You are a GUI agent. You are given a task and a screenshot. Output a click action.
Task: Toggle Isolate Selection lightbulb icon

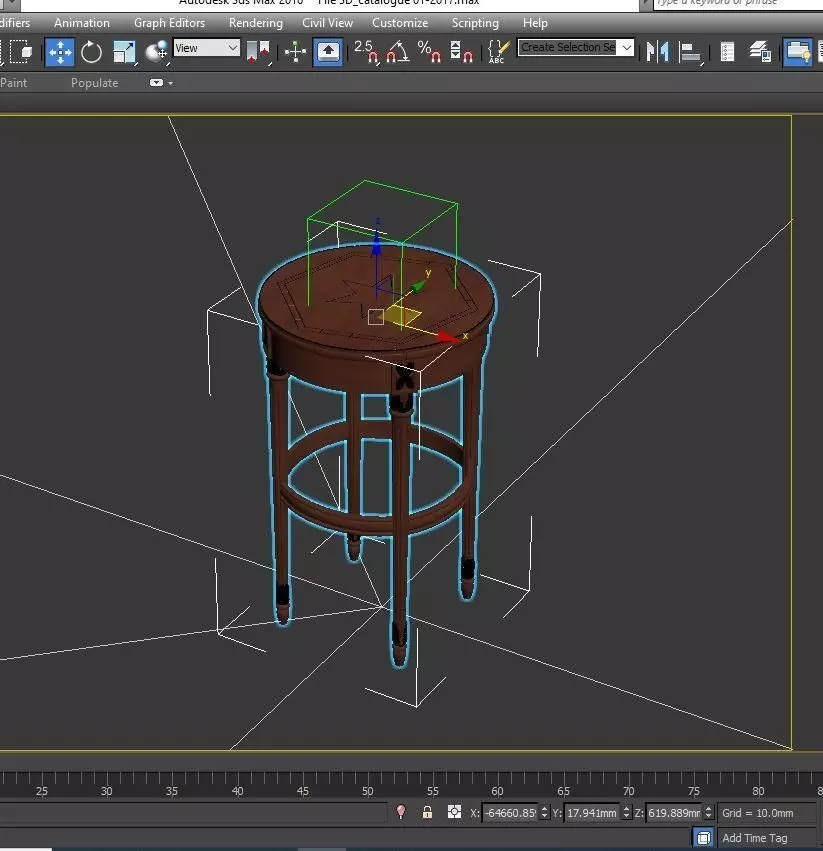(x=401, y=812)
